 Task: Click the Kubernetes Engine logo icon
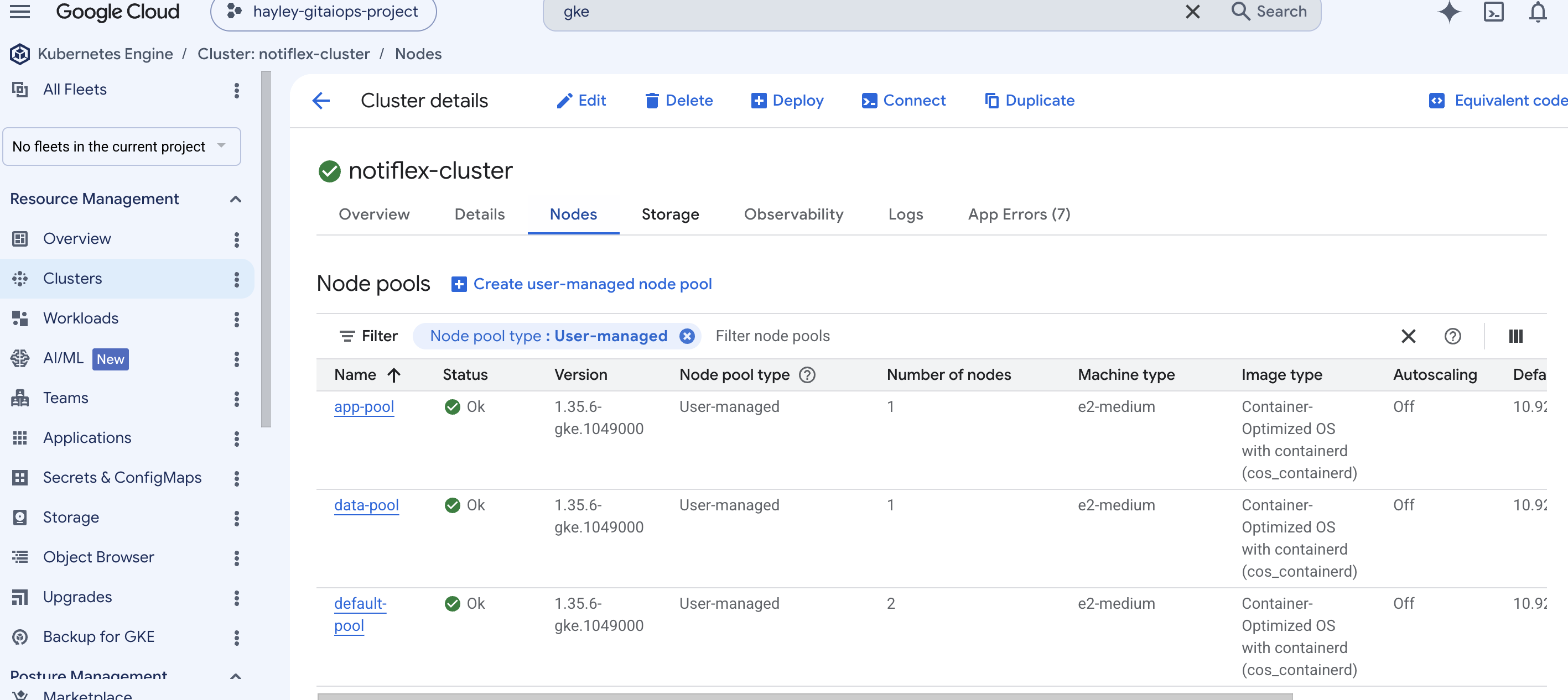19,54
